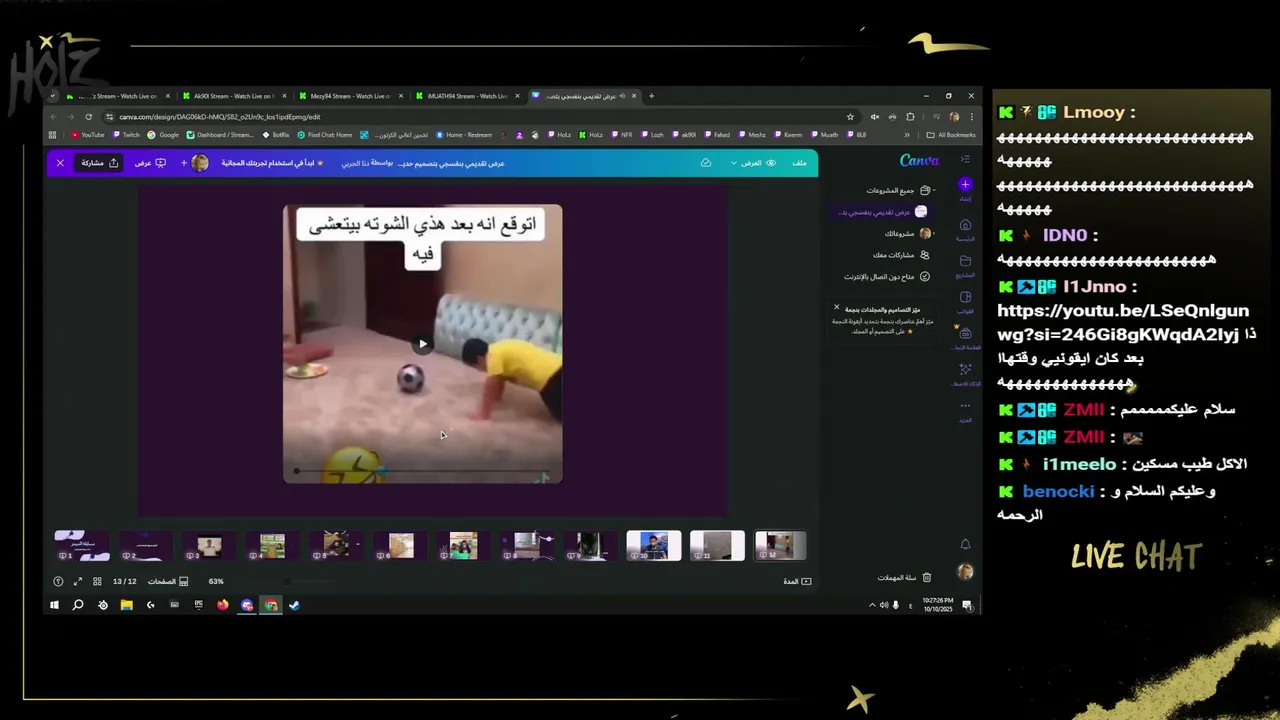Open Windows Start menu
Image resolution: width=1280 pixels, height=720 pixels.
[x=54, y=605]
